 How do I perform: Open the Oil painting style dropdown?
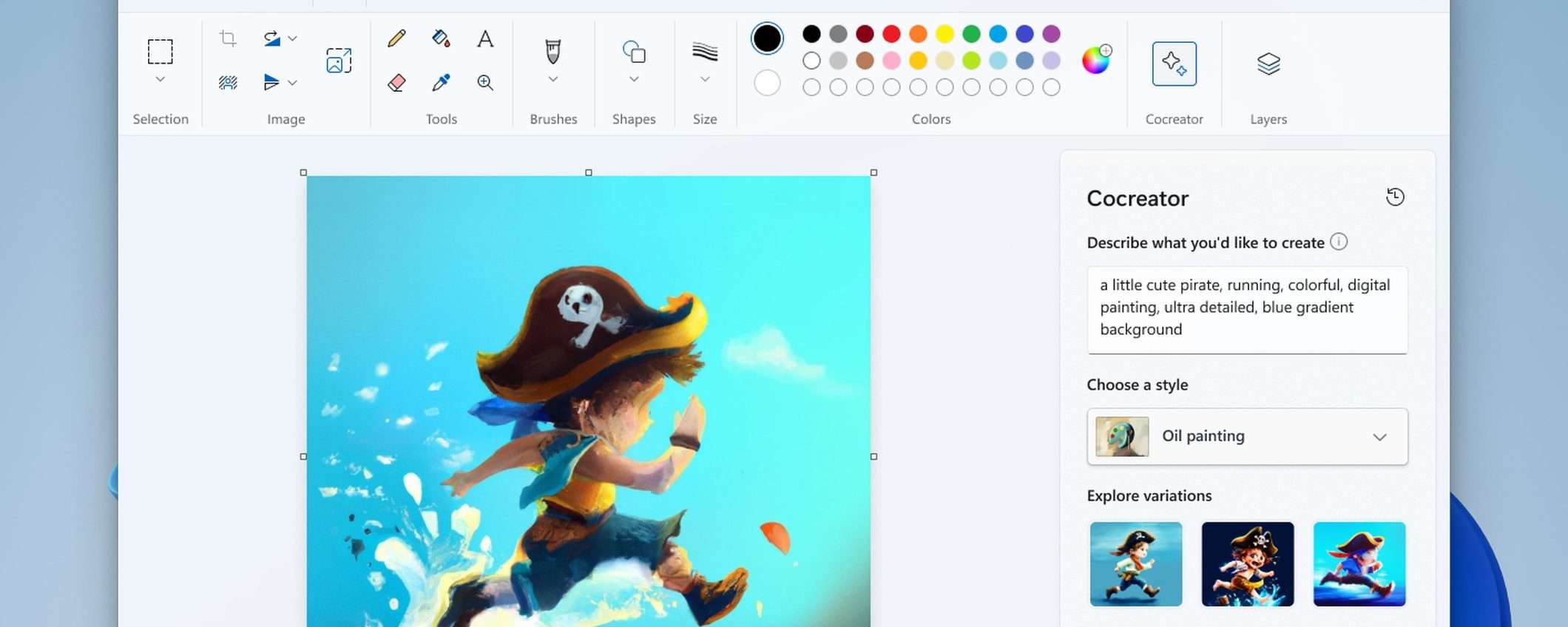tap(1247, 436)
